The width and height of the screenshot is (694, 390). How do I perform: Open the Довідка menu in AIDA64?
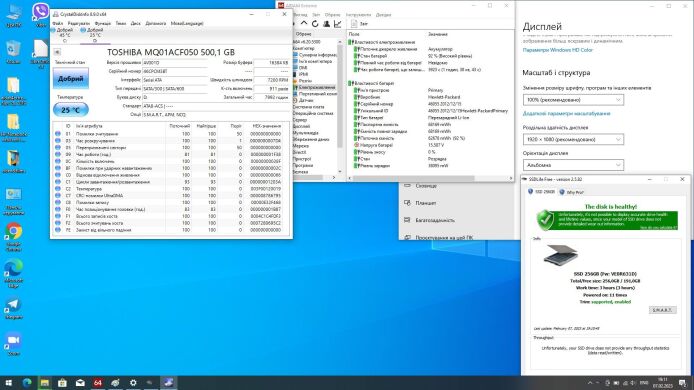pos(384,15)
